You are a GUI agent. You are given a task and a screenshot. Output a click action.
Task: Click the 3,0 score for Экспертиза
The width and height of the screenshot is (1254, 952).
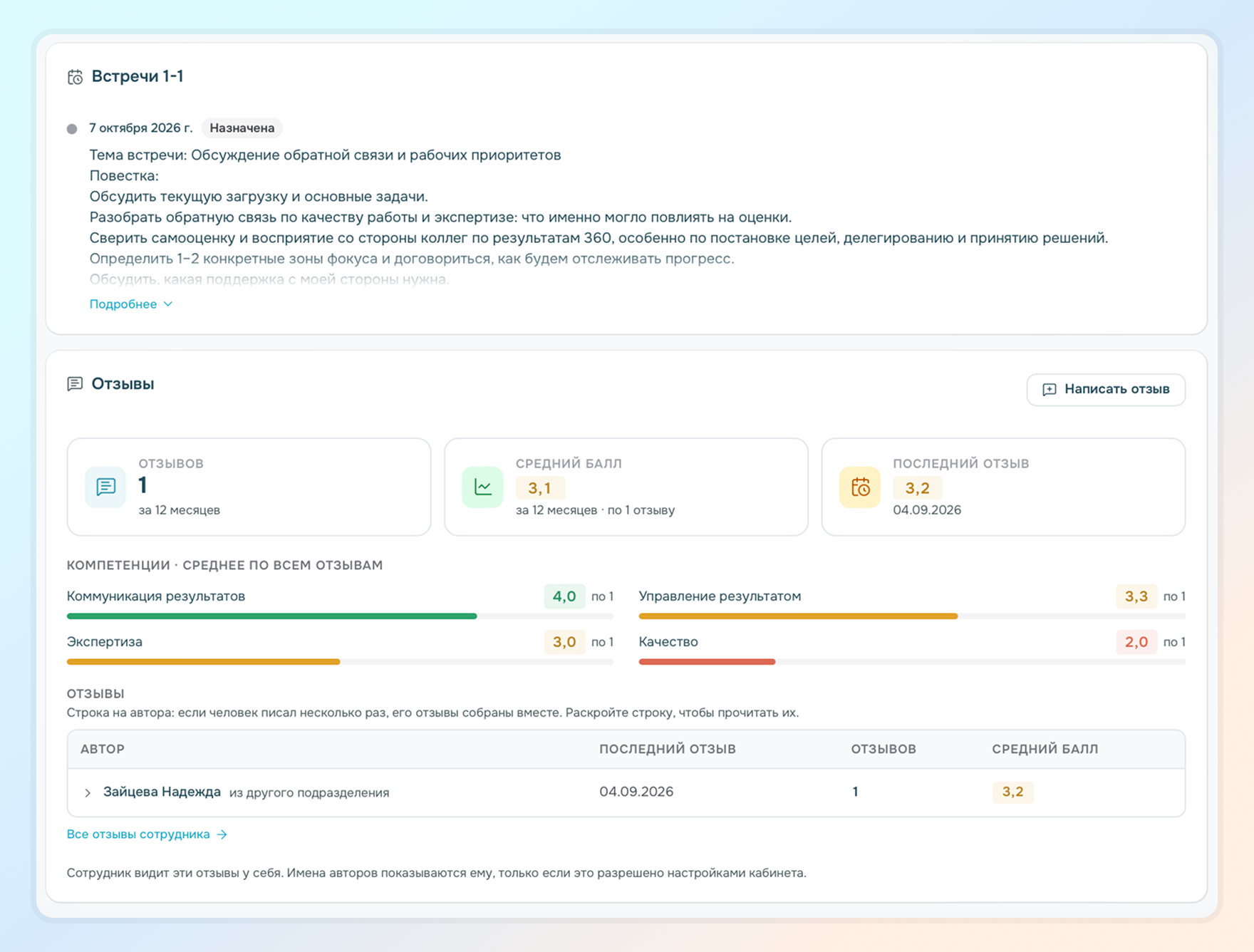pyautogui.click(x=564, y=642)
